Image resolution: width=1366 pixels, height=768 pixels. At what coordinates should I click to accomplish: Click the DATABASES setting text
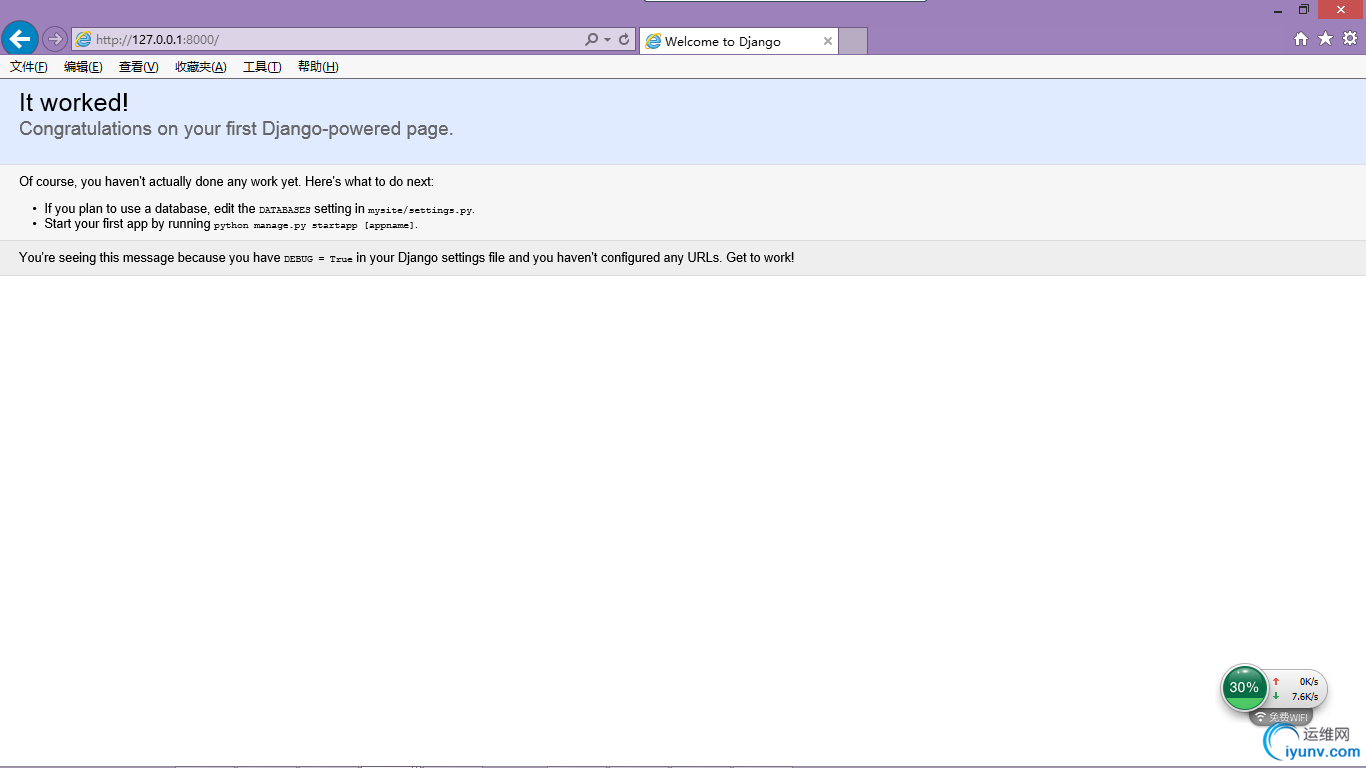coord(285,210)
